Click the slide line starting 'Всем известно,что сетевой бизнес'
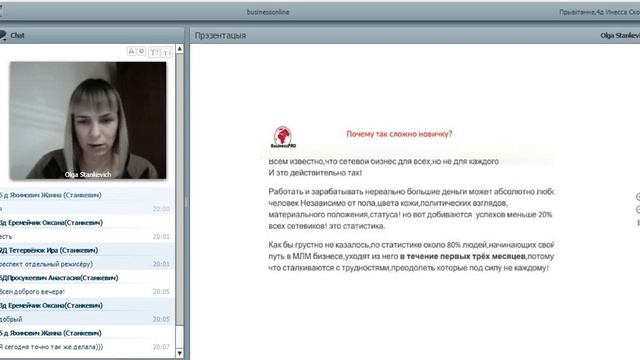Viewport: 640px width, 360px height. pos(384,161)
